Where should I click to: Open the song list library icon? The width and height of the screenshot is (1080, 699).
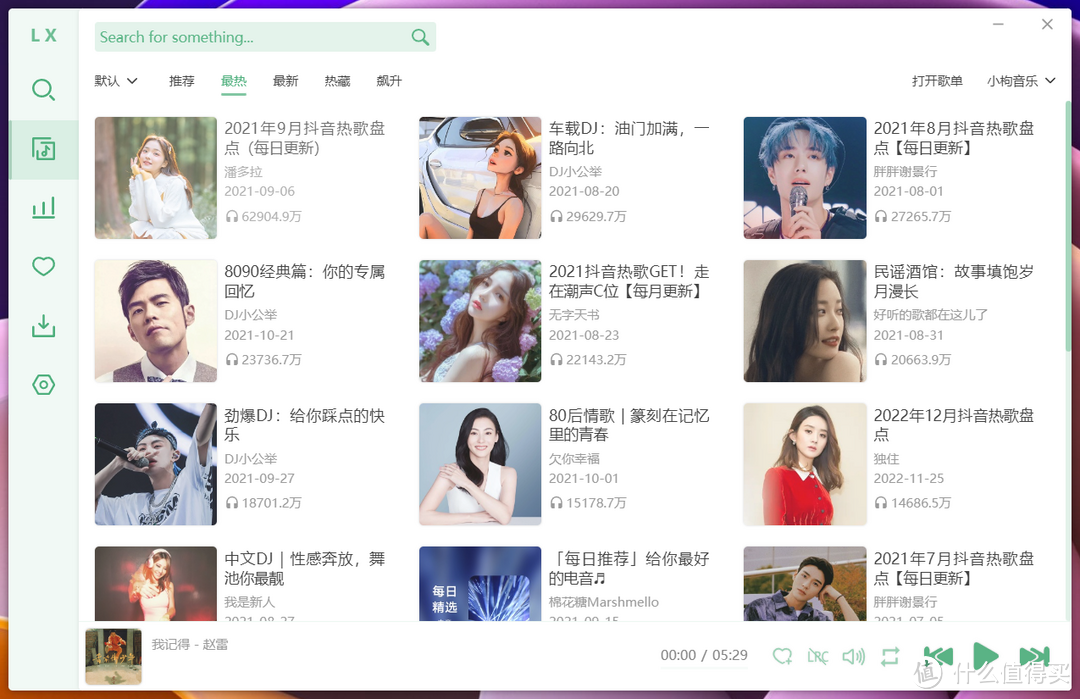(43, 148)
